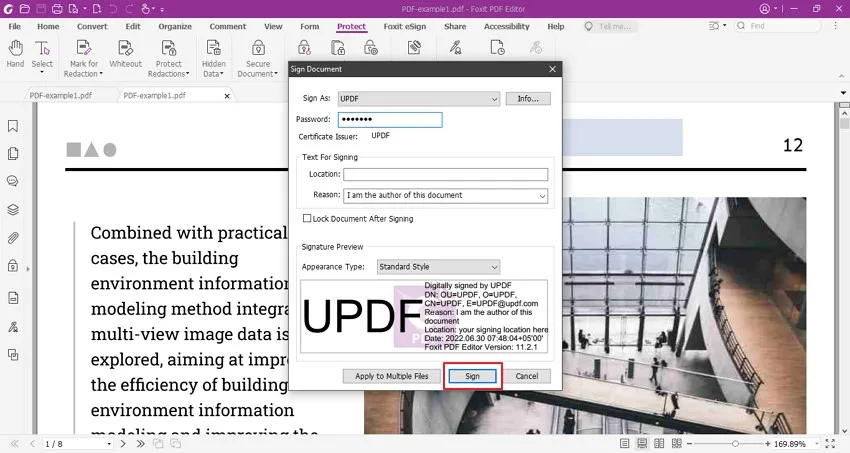Click the print icon in quick access bar
850x453 pixels.
(x=57, y=9)
